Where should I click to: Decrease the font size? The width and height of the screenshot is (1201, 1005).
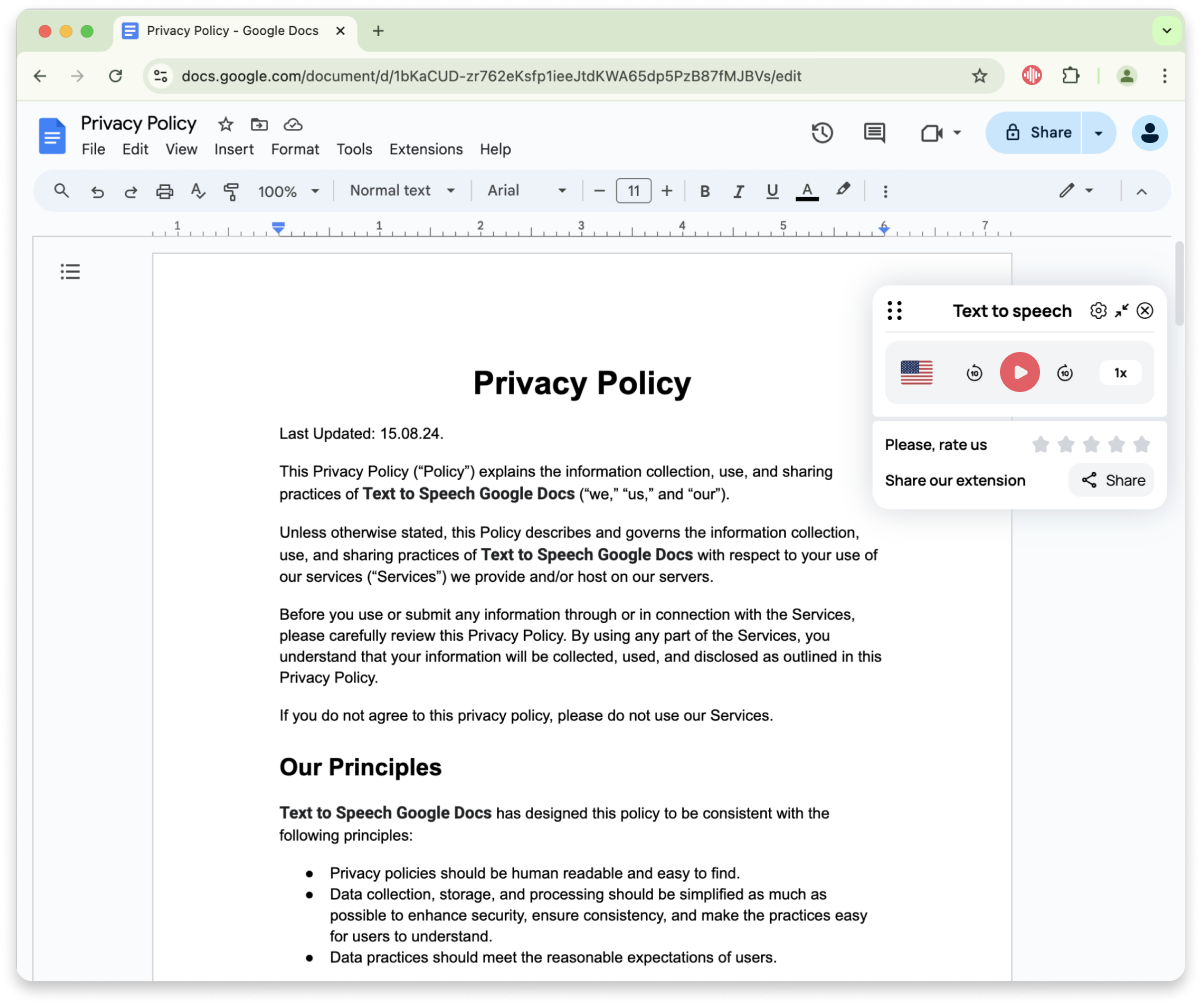coord(600,191)
